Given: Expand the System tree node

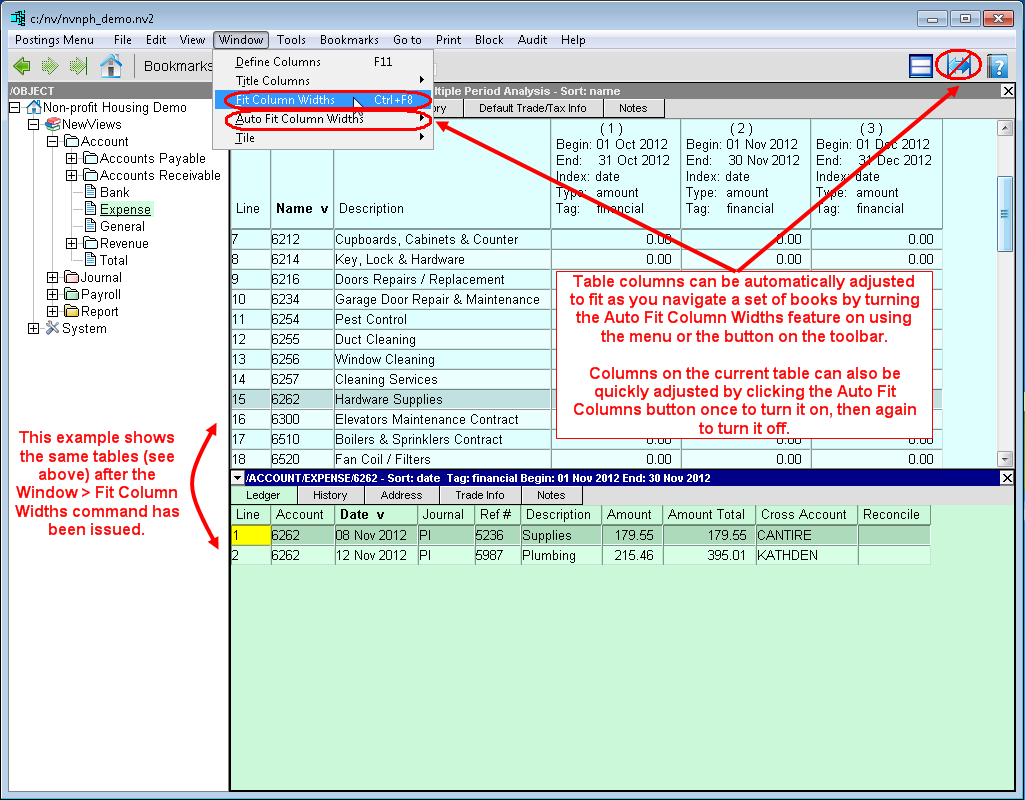Looking at the screenshot, I should coord(34,329).
